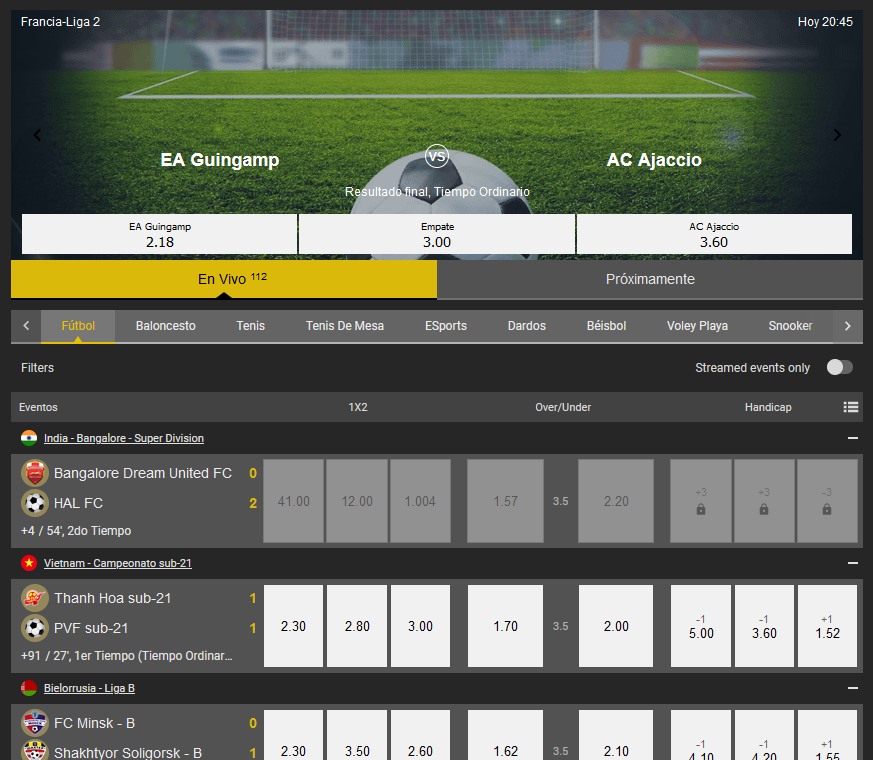Click the Bangalore Dream United FC team logo

35,473
